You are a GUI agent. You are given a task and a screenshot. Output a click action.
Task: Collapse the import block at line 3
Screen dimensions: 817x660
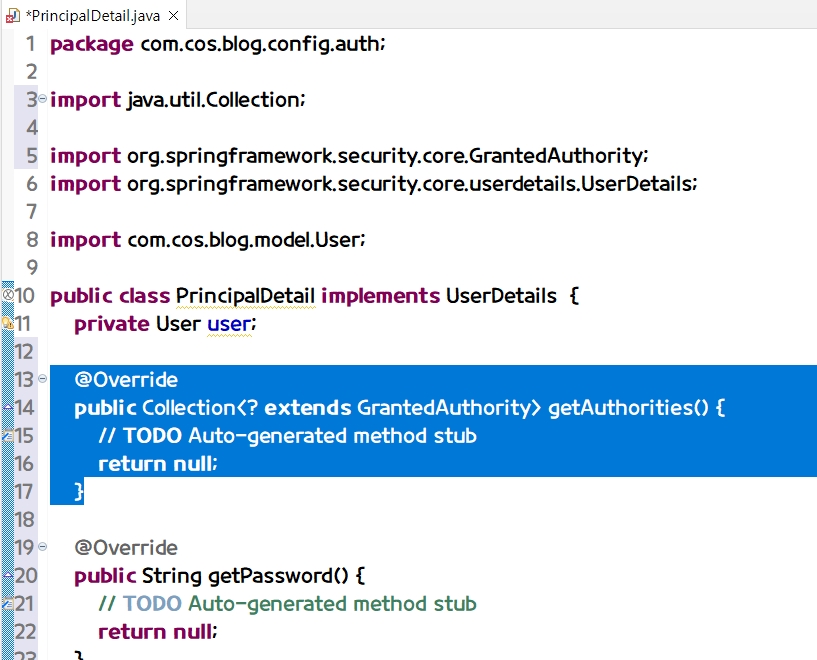coord(43,98)
